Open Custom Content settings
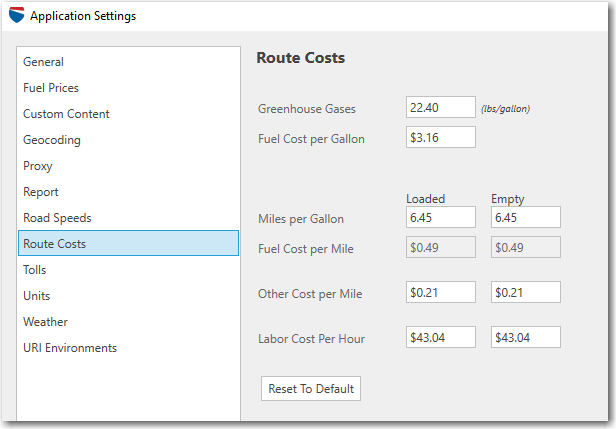Image resolution: width=616 pixels, height=429 pixels. point(128,114)
